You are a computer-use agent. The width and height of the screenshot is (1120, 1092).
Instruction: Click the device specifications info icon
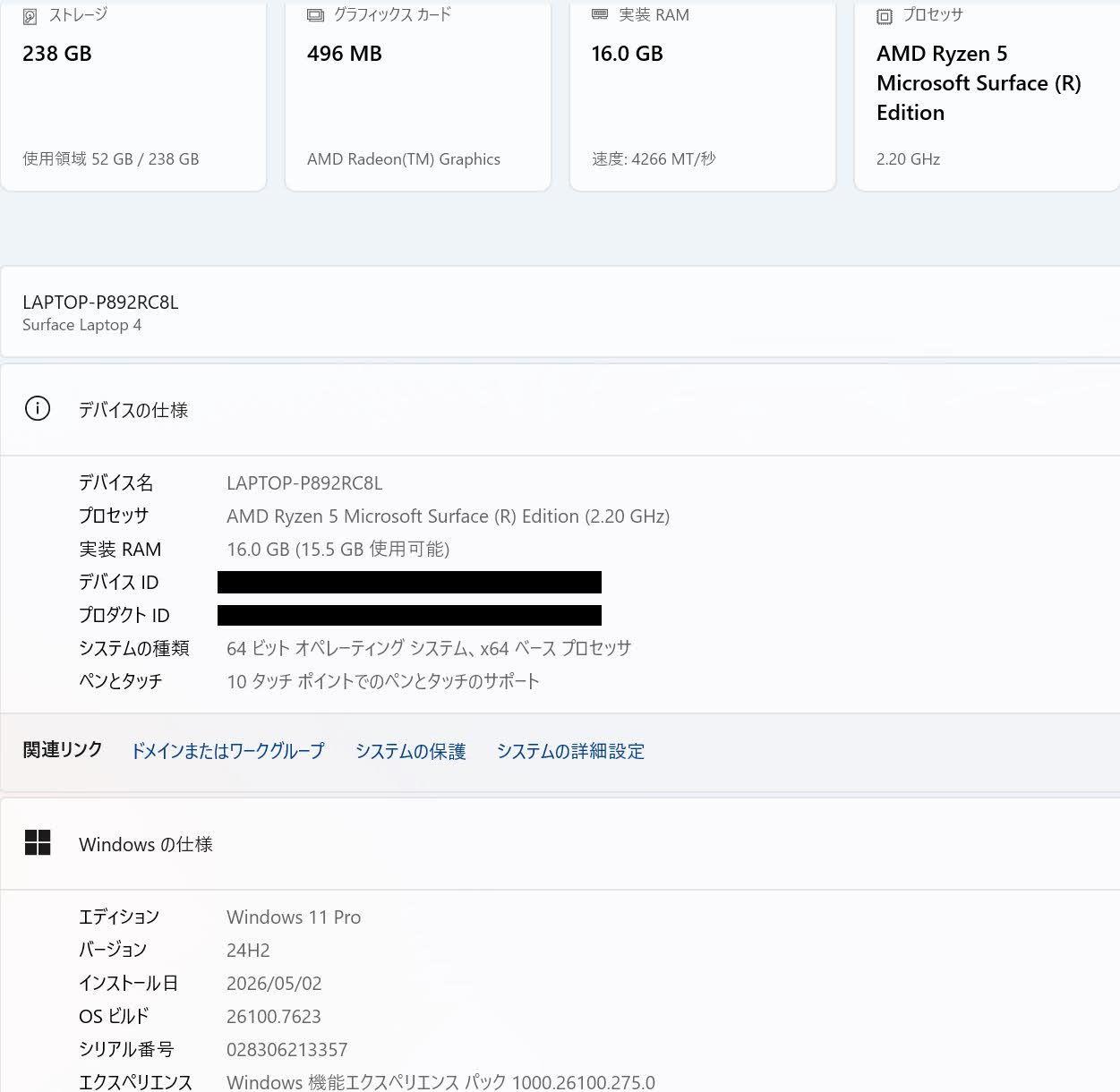(38, 409)
